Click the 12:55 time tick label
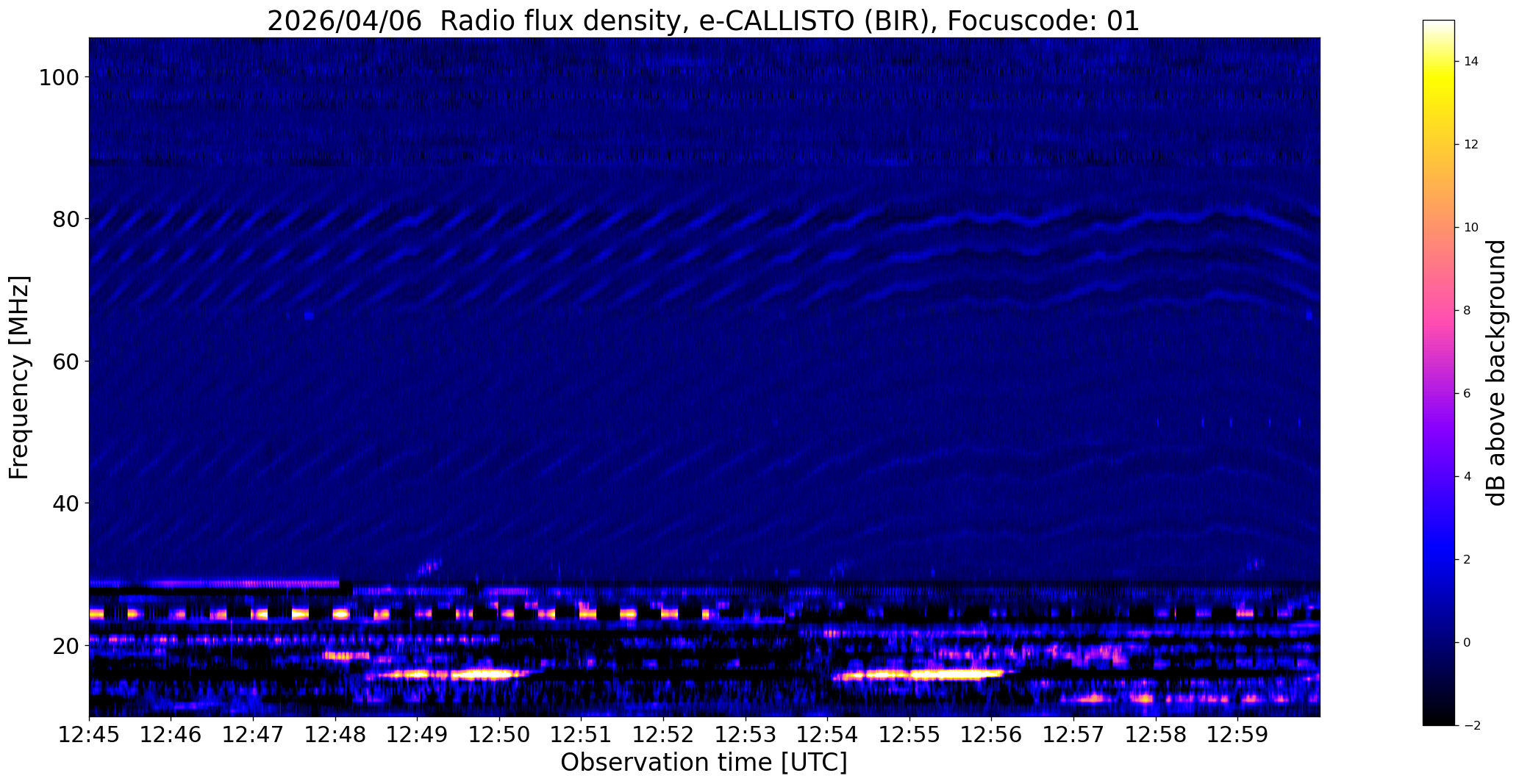1519x784 pixels. pyautogui.click(x=910, y=734)
